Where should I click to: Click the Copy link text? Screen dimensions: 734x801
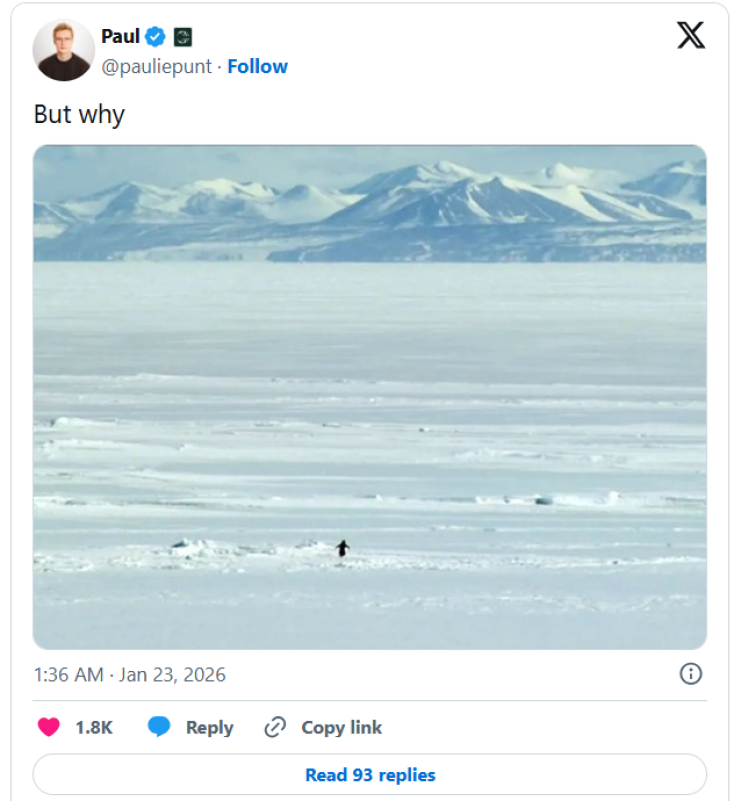click(341, 727)
